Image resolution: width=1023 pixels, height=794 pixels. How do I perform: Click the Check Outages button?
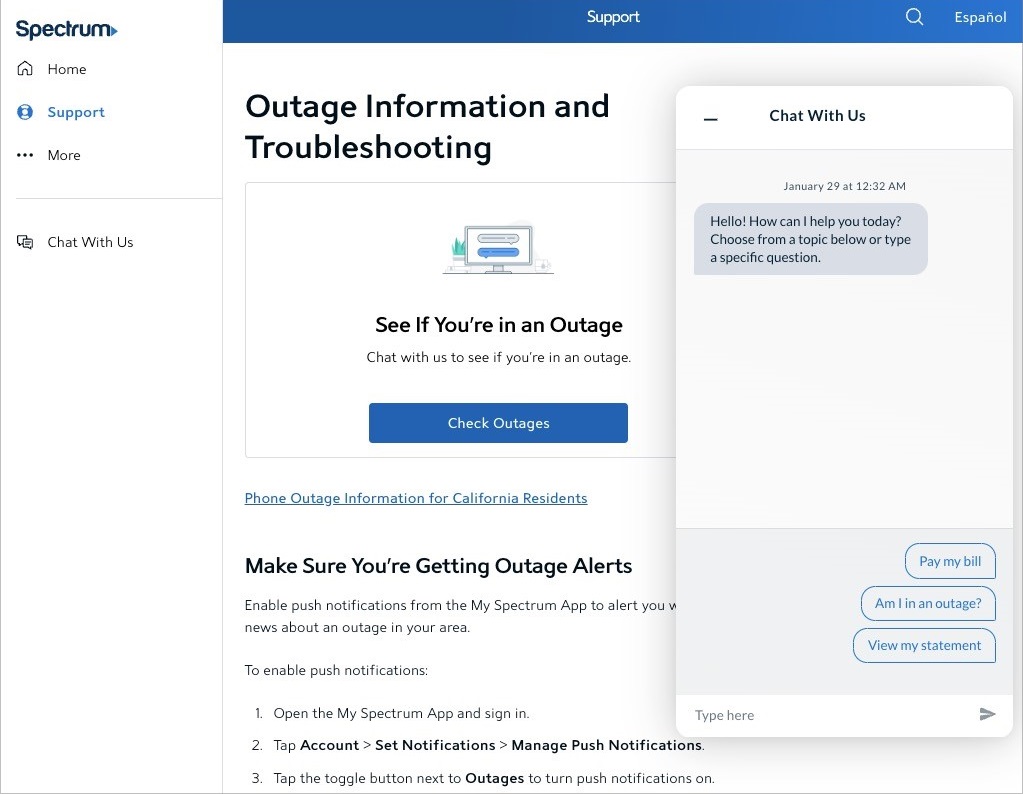(498, 423)
